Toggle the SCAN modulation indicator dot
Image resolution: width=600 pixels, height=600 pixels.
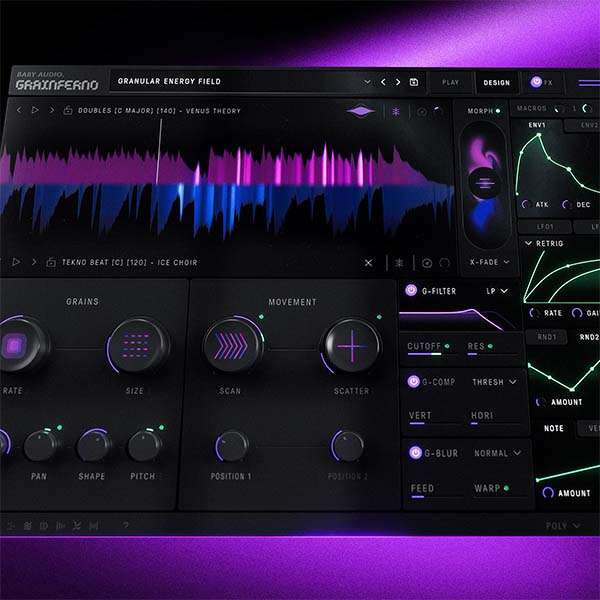[261, 316]
